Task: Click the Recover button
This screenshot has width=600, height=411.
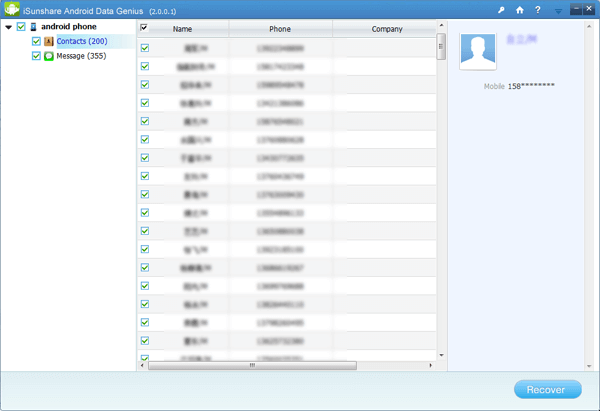Action: (548, 390)
